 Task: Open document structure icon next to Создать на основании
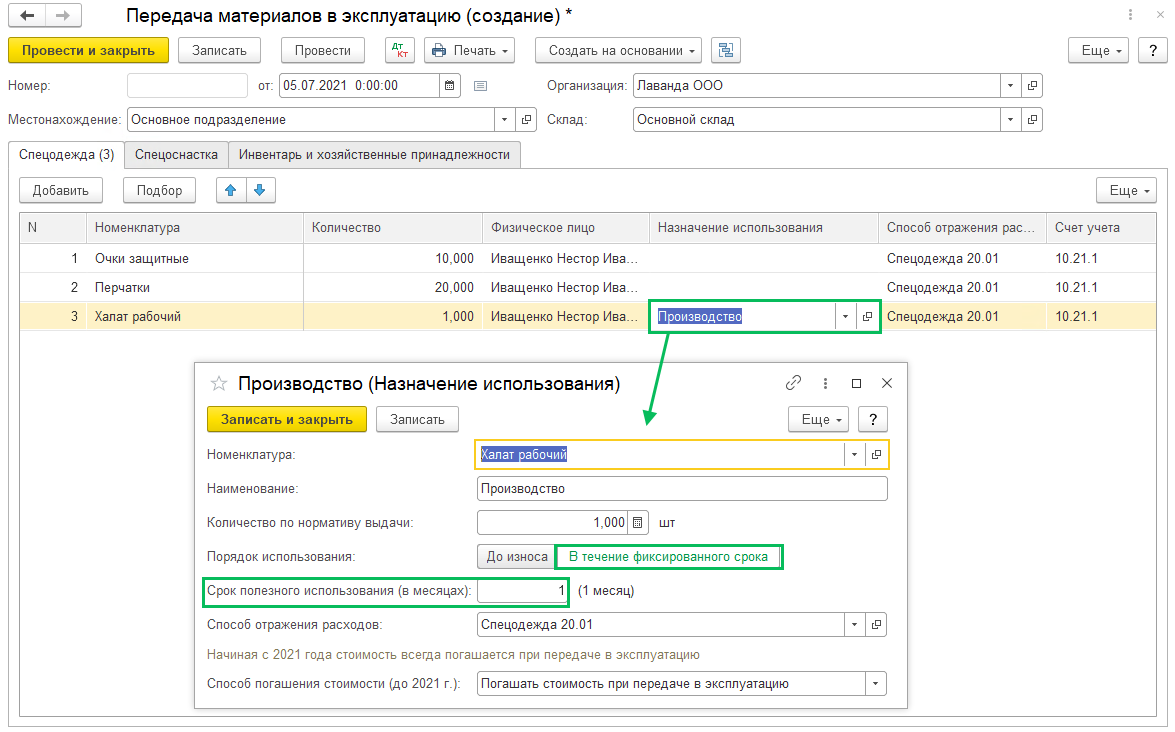(x=725, y=50)
